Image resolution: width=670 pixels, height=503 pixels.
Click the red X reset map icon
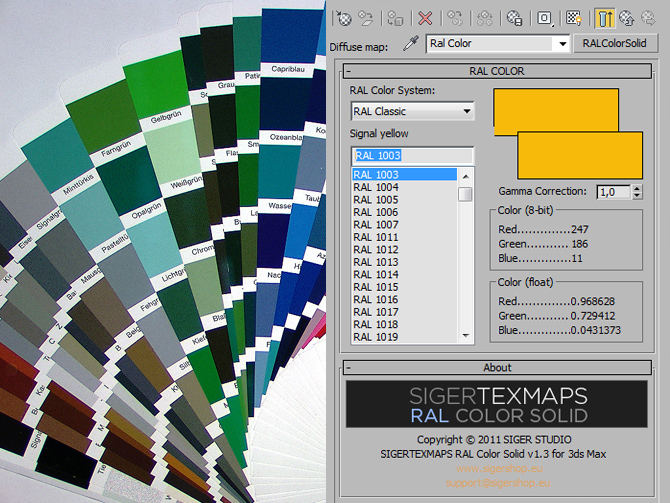[x=425, y=18]
